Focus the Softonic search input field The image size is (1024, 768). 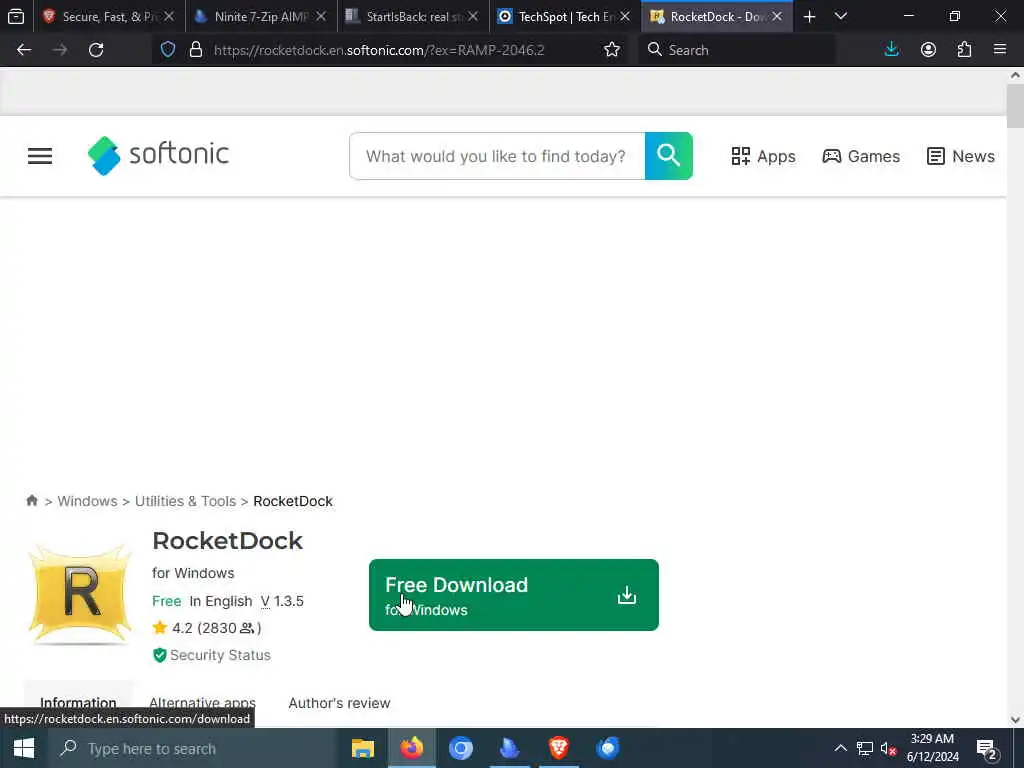pos(497,156)
